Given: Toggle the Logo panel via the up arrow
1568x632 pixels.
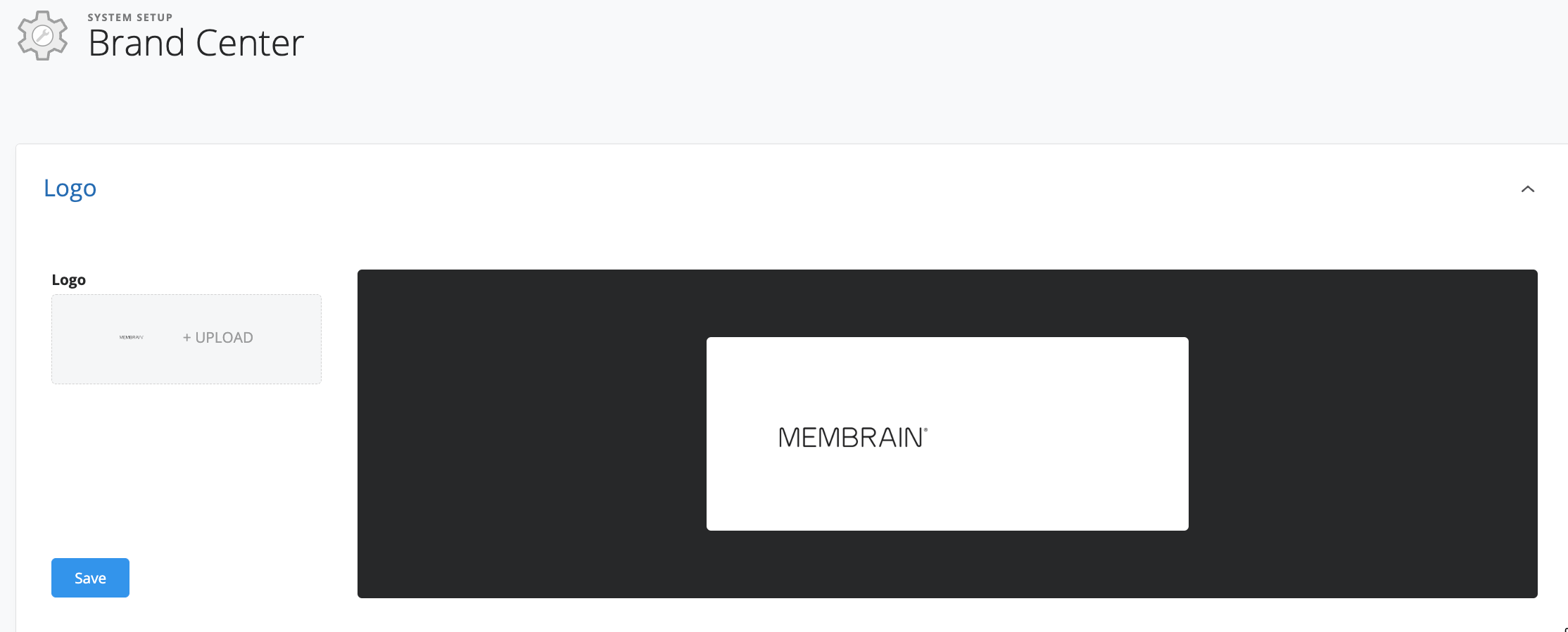Looking at the screenshot, I should (x=1527, y=189).
